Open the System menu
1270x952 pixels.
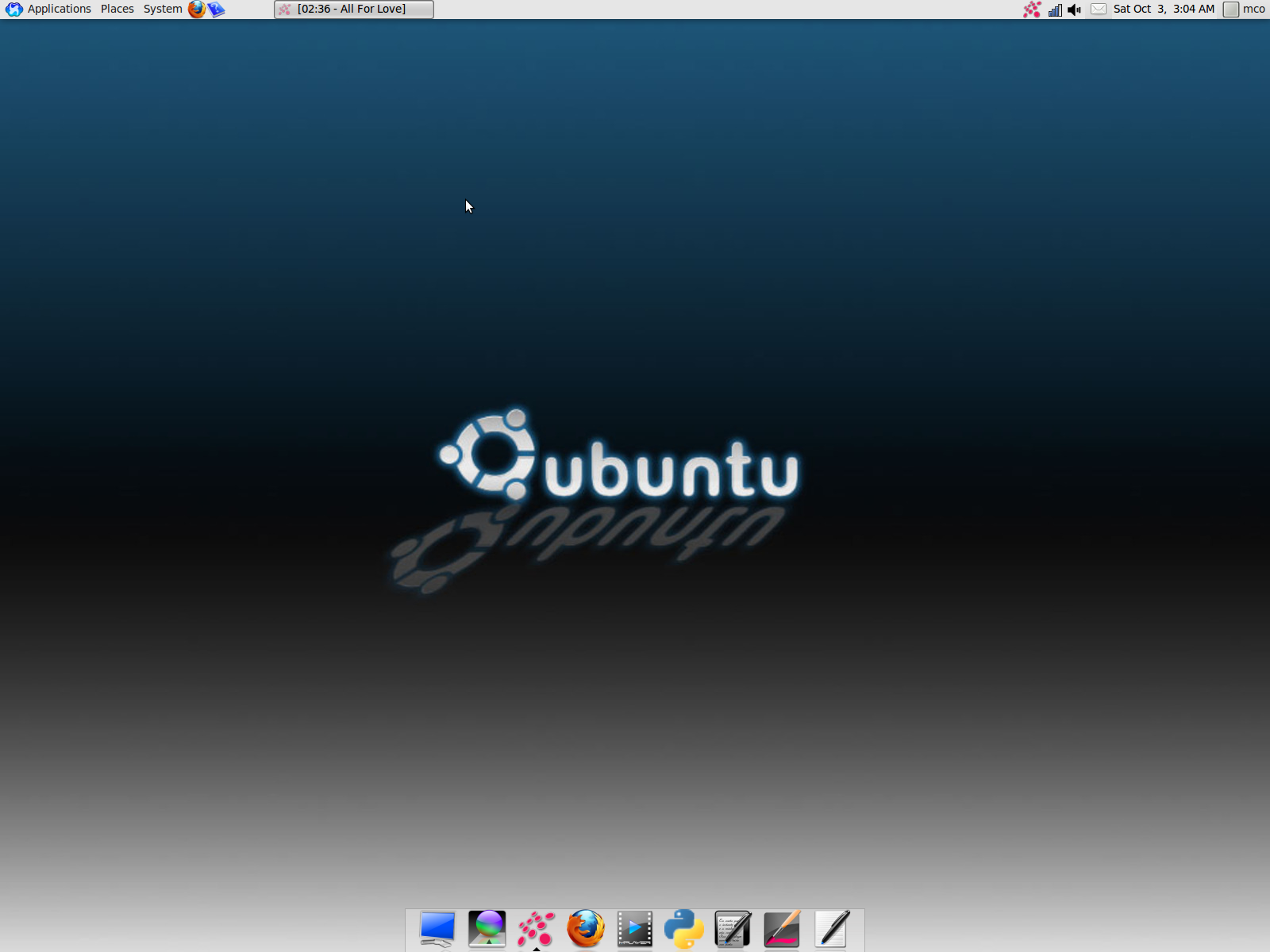click(x=162, y=9)
